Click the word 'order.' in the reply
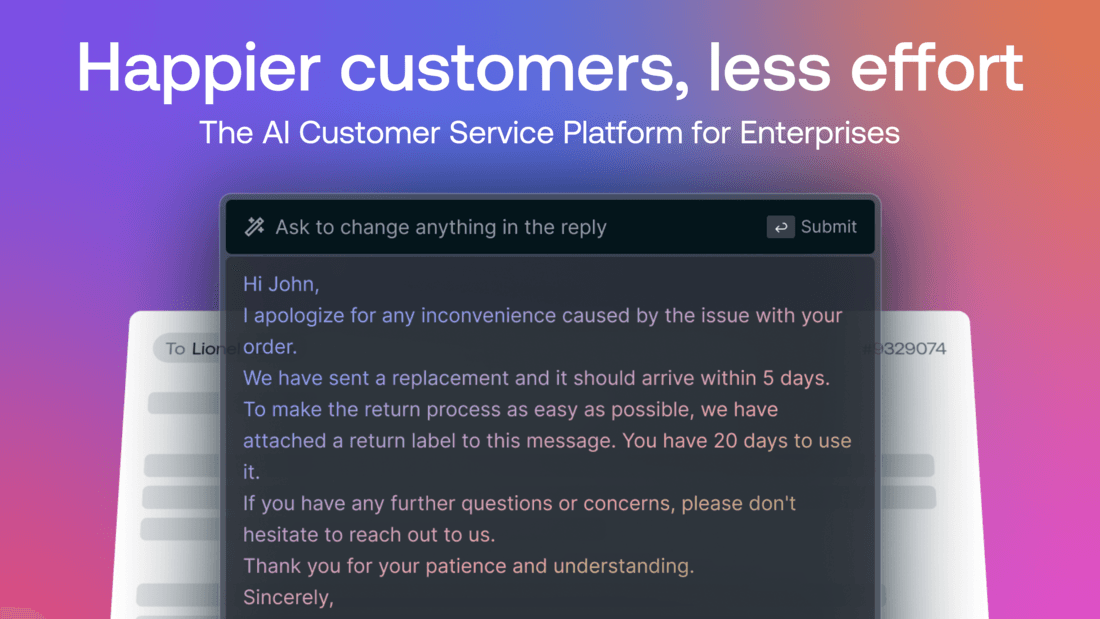Screen dimensions: 1100x619 click(x=270, y=347)
